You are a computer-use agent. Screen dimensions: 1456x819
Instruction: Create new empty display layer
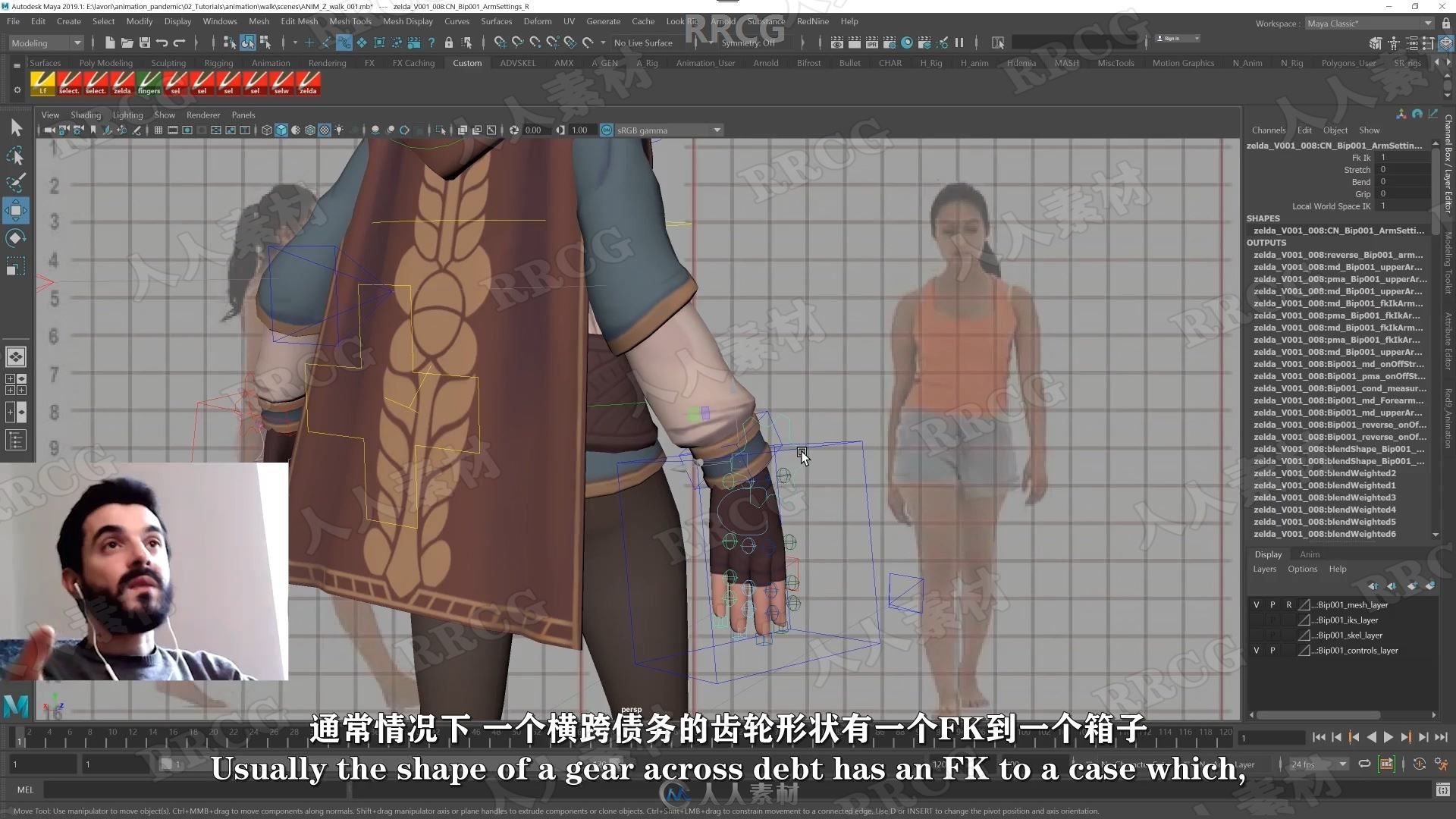coord(1410,586)
